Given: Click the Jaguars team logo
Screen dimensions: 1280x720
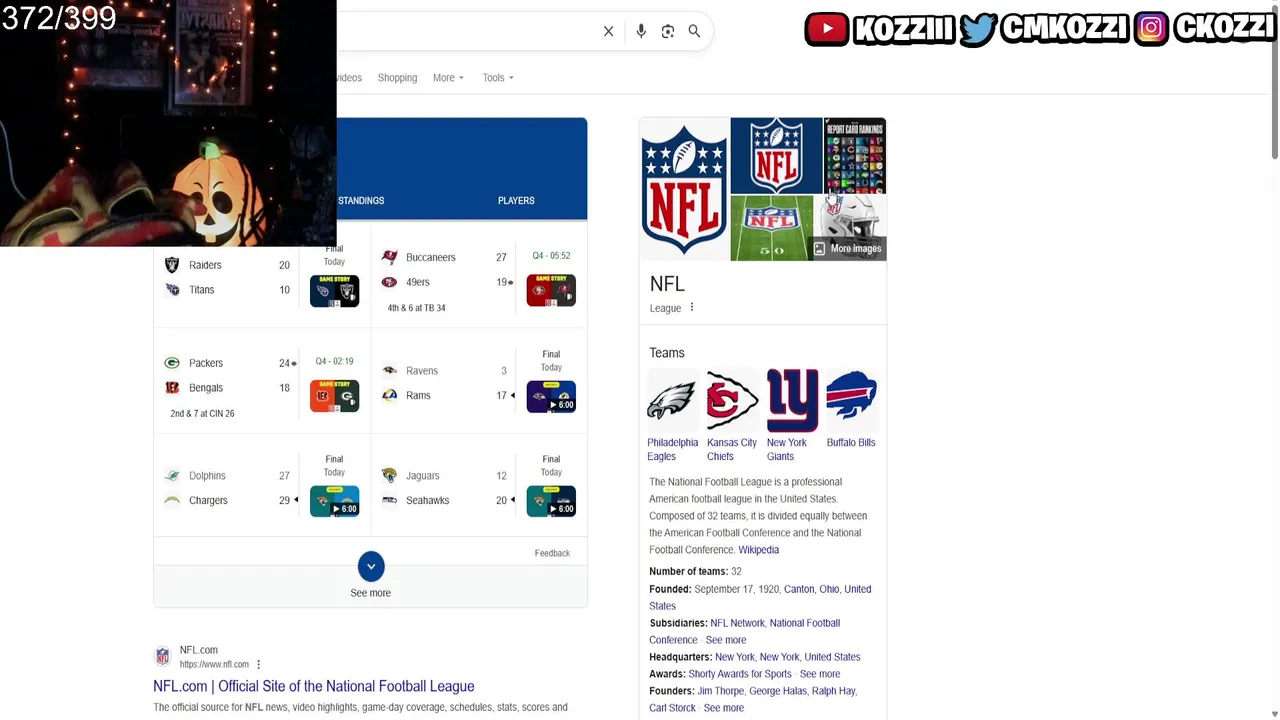Looking at the screenshot, I should click(389, 475).
